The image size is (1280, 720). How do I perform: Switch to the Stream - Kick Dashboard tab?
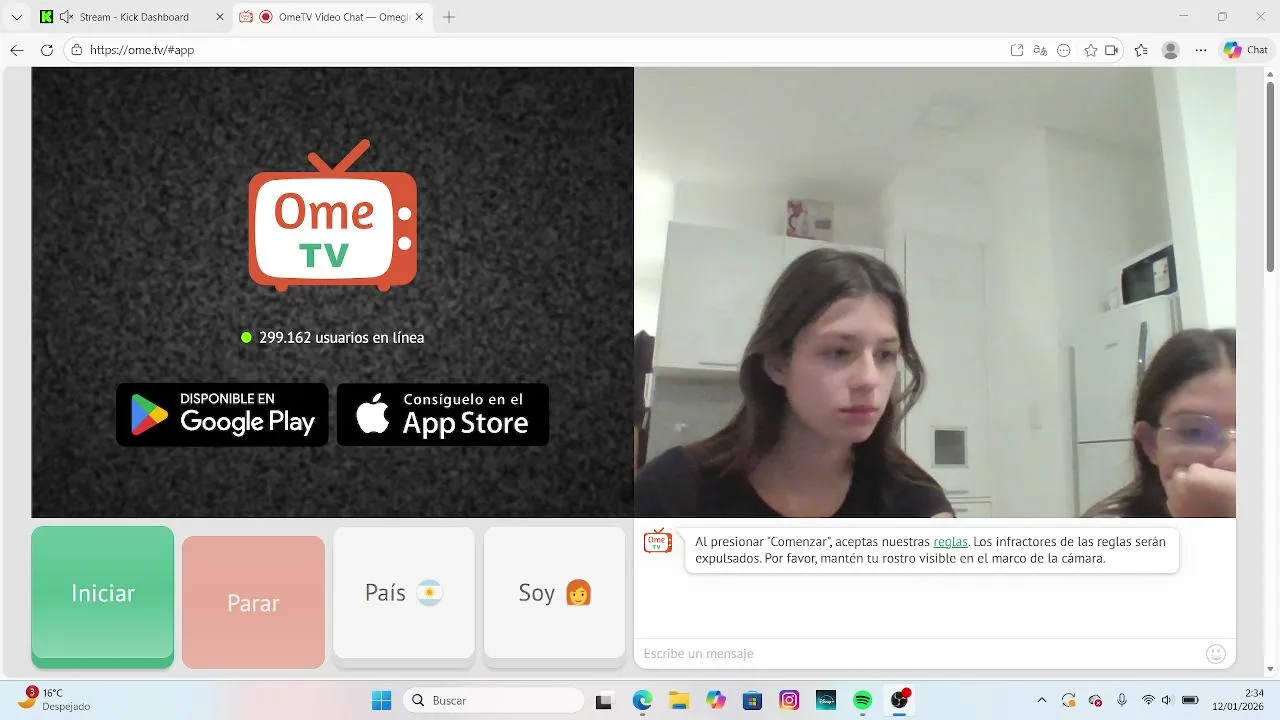pyautogui.click(x=134, y=17)
